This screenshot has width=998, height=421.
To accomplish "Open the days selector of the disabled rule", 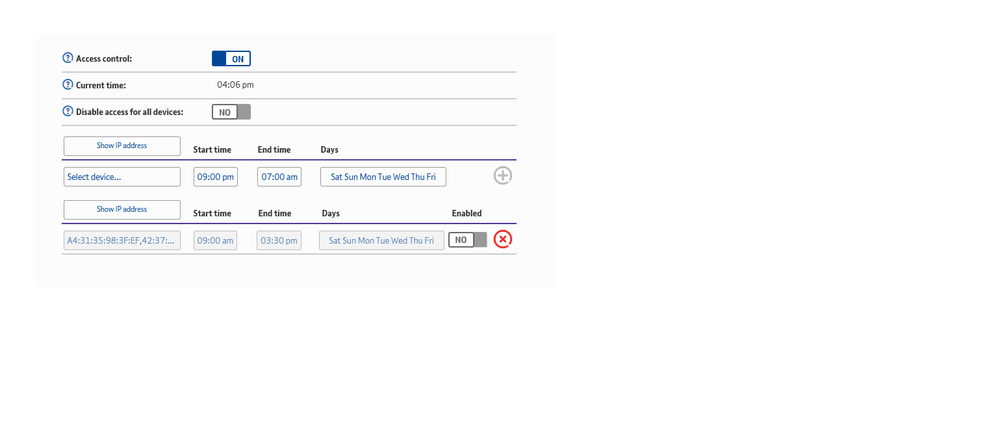I will coord(382,241).
